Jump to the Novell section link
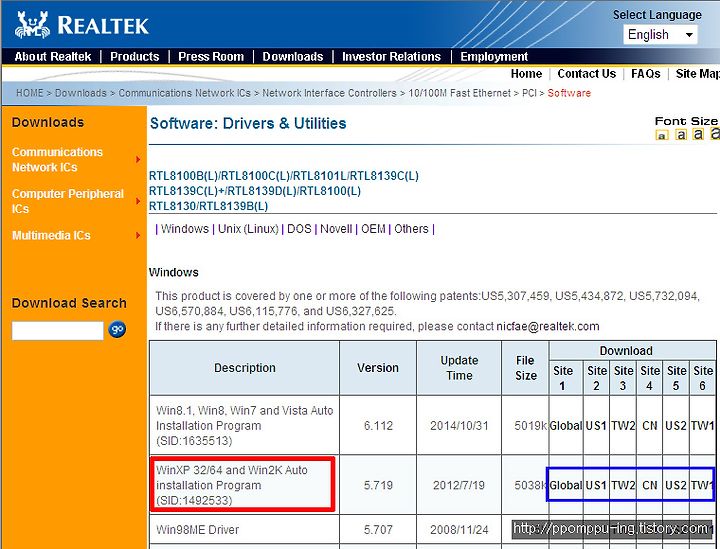This screenshot has height=549, width=720. click(x=336, y=229)
